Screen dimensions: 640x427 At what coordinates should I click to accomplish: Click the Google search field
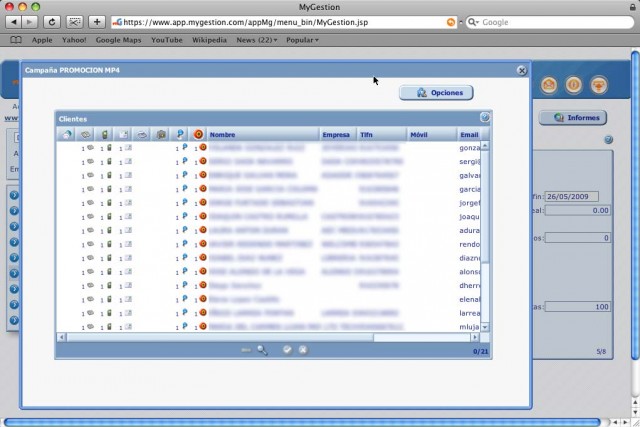pos(549,22)
